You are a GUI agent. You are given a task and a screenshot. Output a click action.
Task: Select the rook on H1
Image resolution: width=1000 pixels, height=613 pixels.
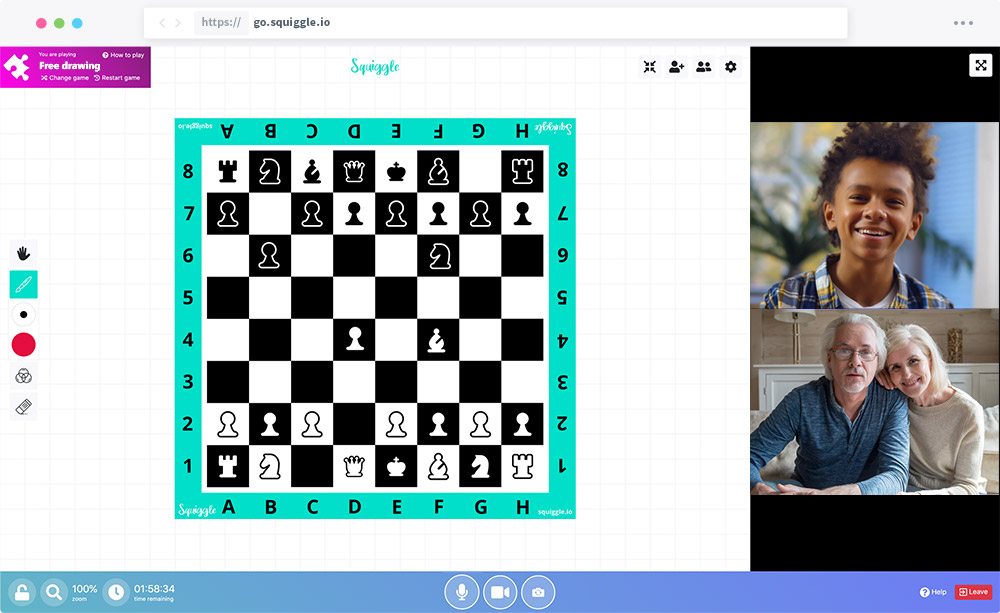tap(522, 467)
